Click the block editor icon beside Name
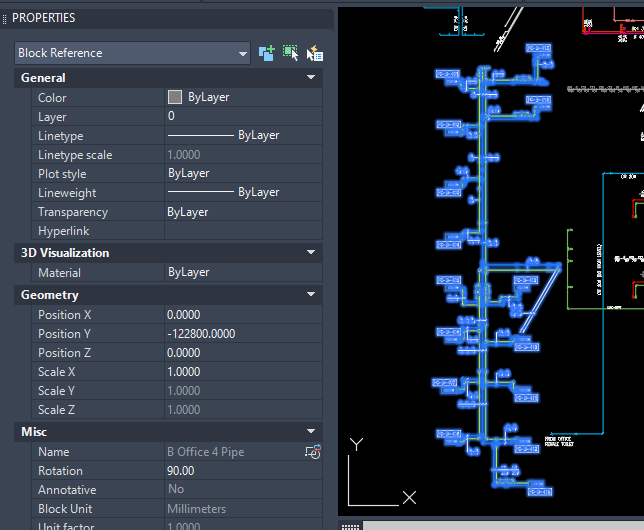Image resolution: width=644 pixels, height=530 pixels. 313,452
